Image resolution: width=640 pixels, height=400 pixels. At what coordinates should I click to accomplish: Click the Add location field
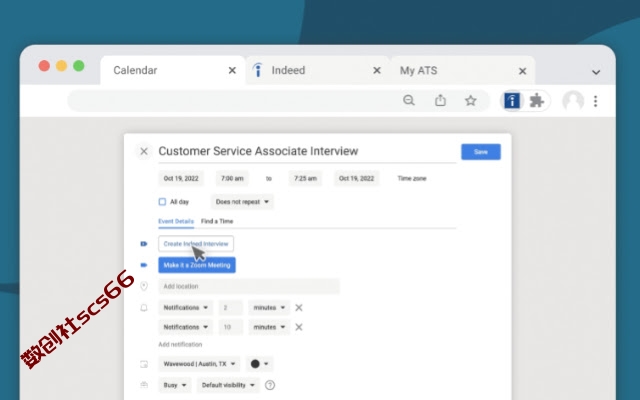click(249, 286)
